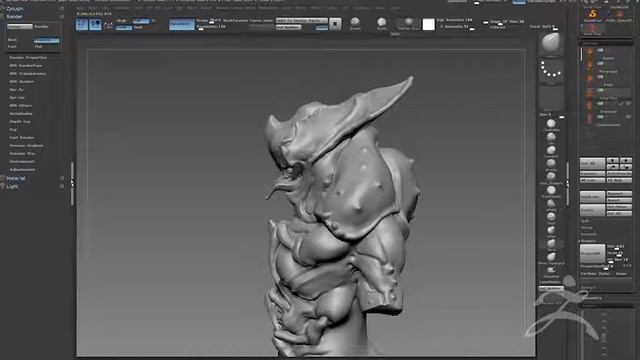Click the Render button in Render palette

click(x=41, y=27)
